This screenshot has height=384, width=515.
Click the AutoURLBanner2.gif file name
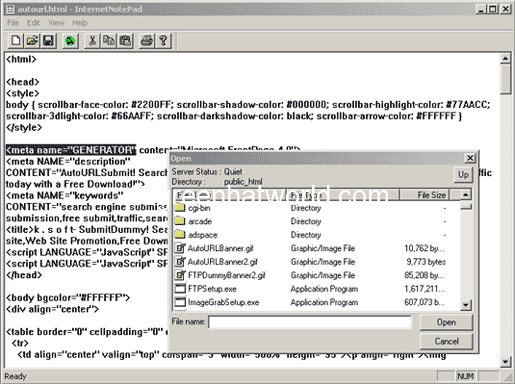pos(223,262)
